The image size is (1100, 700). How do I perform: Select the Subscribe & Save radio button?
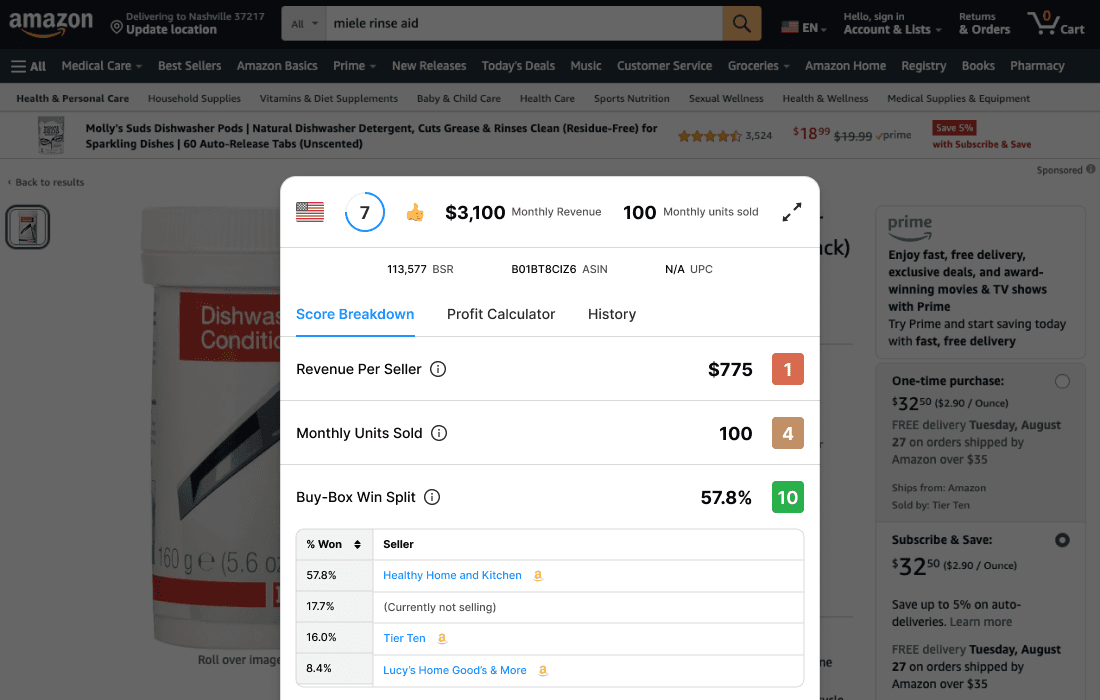[x=1062, y=540]
